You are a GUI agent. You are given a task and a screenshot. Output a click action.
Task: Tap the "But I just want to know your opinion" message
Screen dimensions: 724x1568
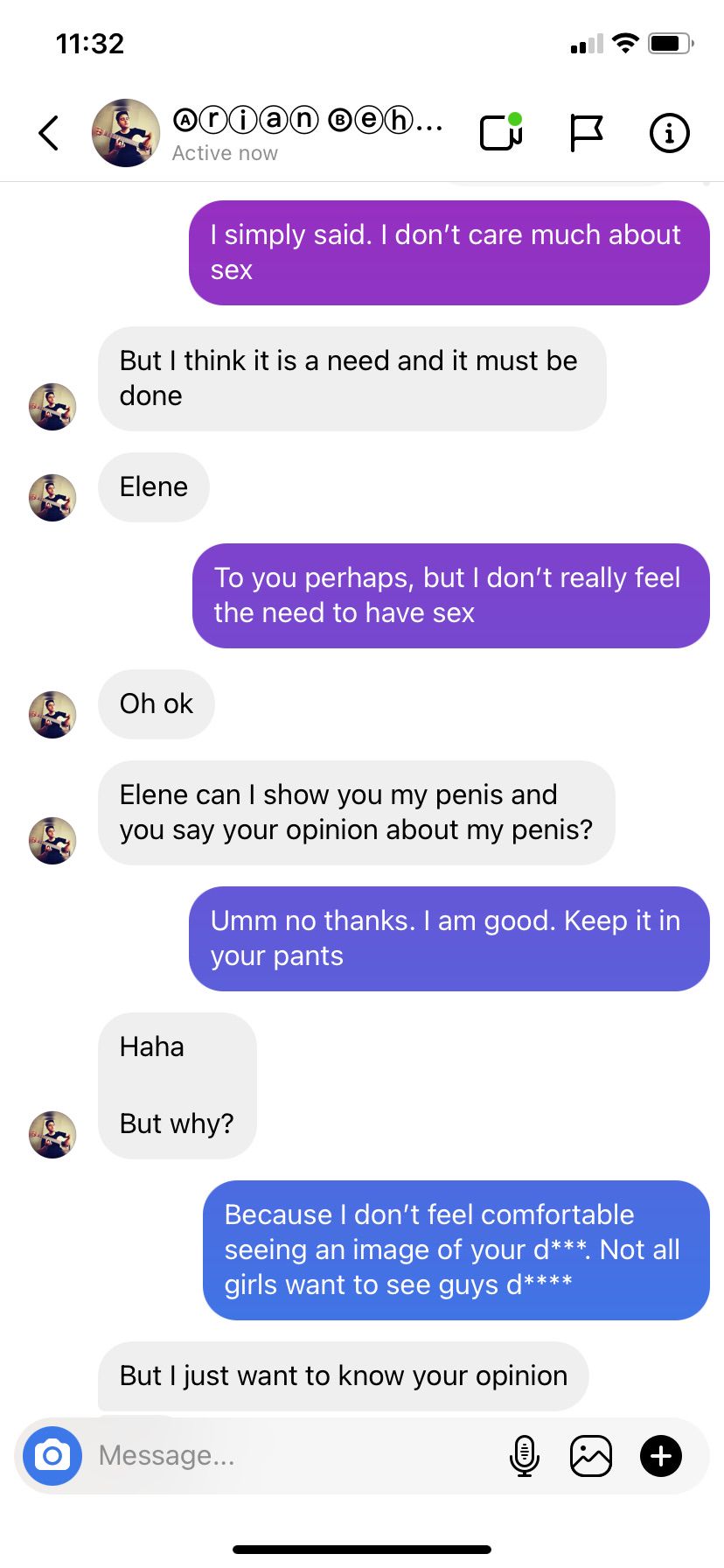click(x=344, y=1375)
